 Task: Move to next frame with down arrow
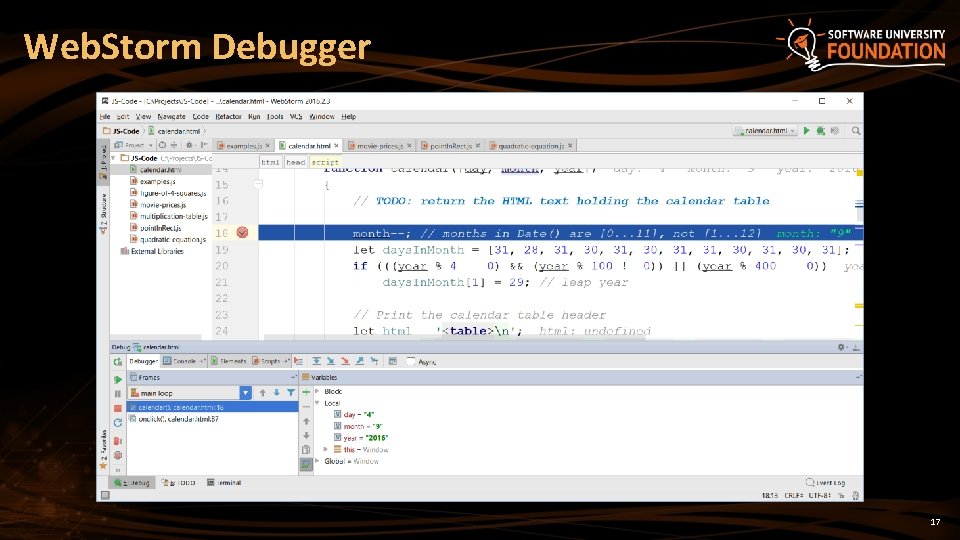coord(277,393)
